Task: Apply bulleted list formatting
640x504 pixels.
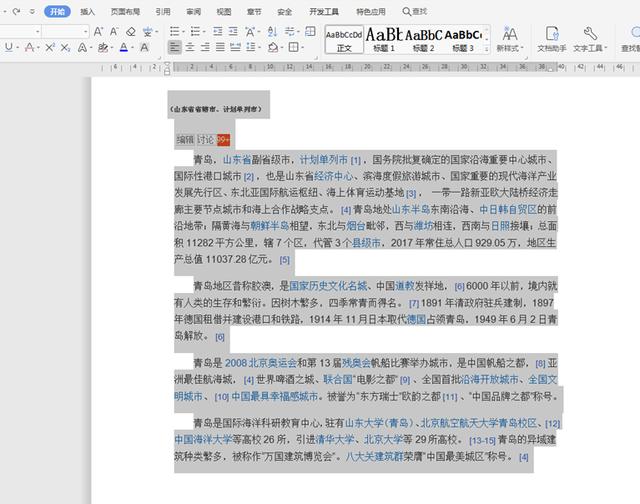Action: point(175,31)
